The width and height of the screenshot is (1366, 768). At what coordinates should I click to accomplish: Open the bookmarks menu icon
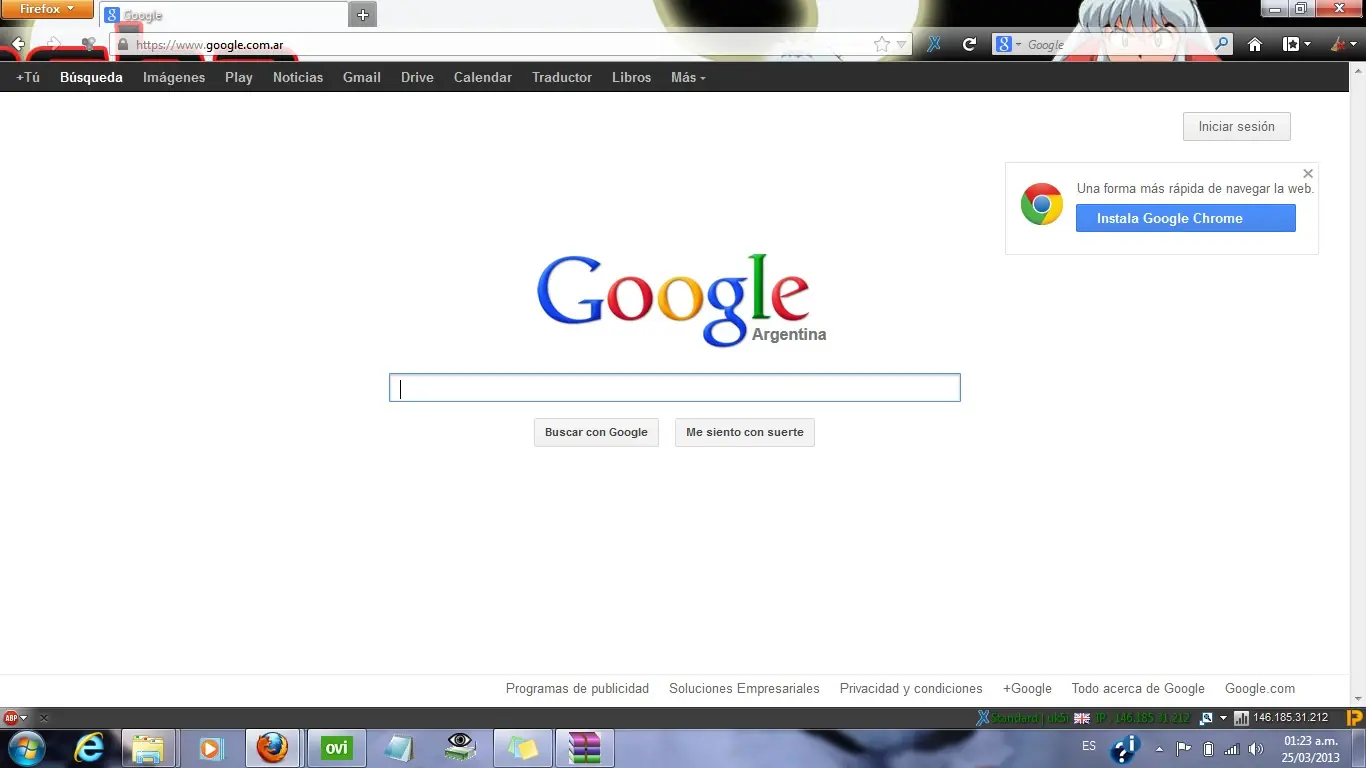click(x=1291, y=44)
